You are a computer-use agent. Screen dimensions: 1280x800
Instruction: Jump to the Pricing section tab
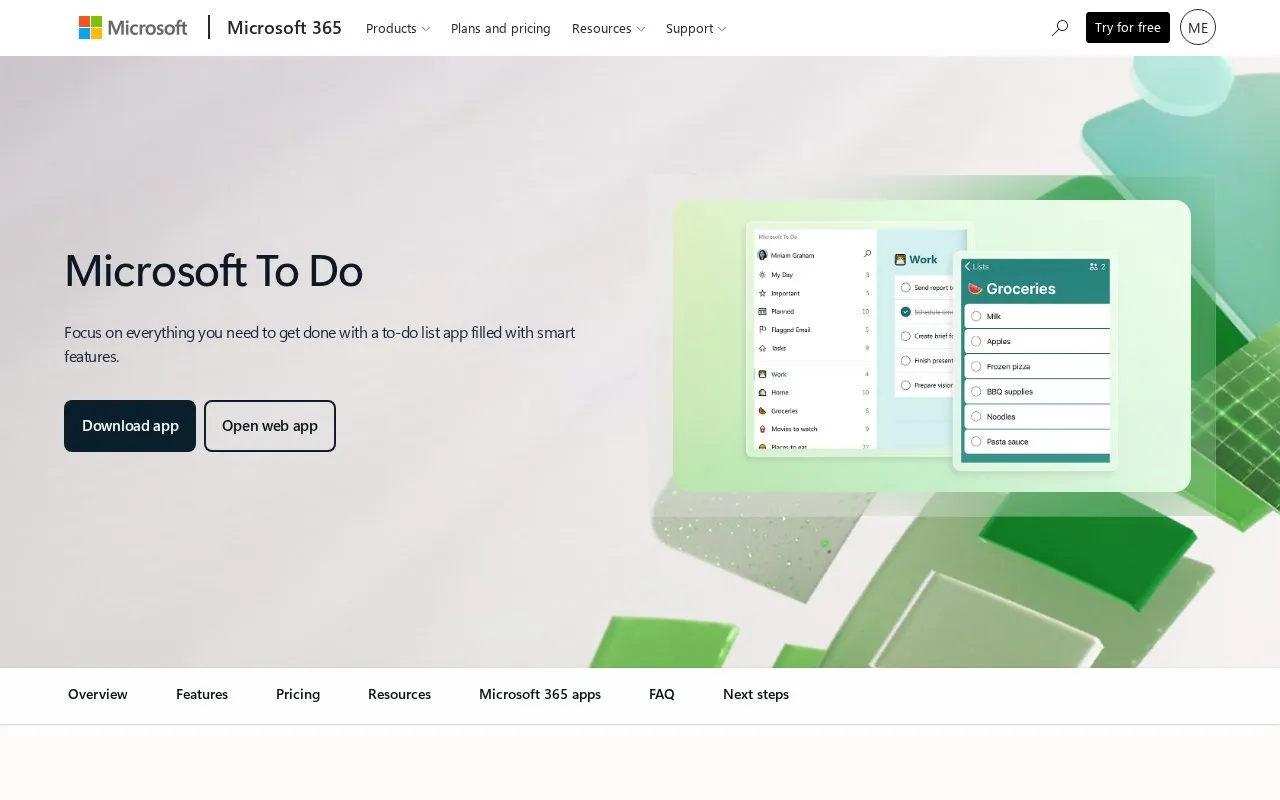tap(298, 694)
